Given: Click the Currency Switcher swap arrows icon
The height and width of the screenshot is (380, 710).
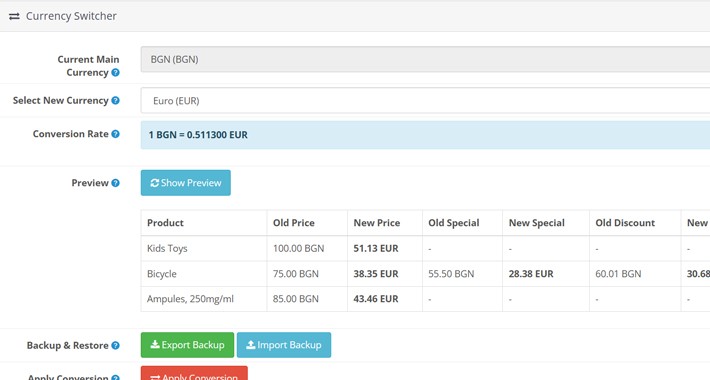Looking at the screenshot, I should (14, 16).
